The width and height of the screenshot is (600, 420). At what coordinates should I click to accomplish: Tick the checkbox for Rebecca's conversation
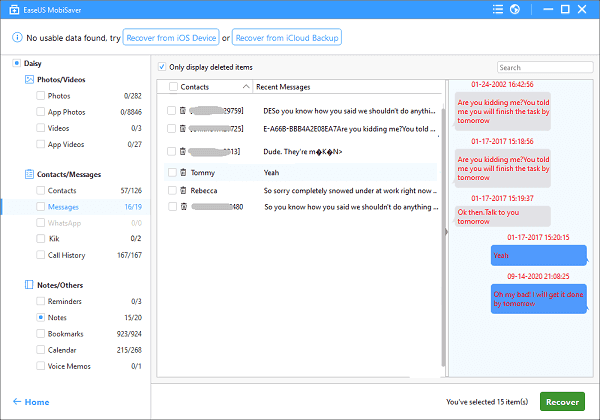(x=171, y=189)
